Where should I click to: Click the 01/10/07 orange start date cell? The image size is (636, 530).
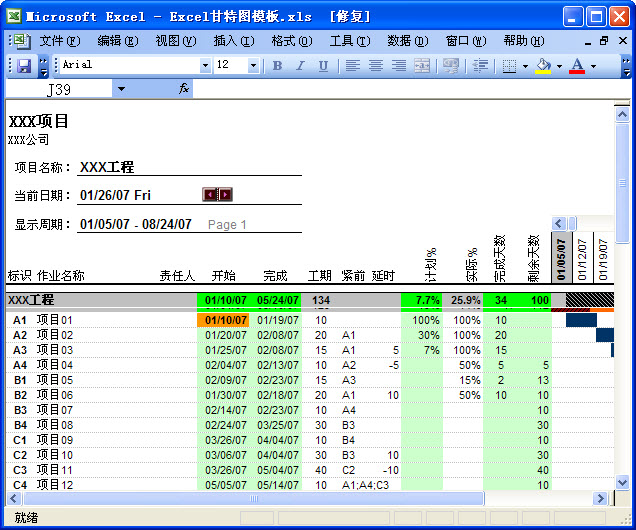(223, 320)
